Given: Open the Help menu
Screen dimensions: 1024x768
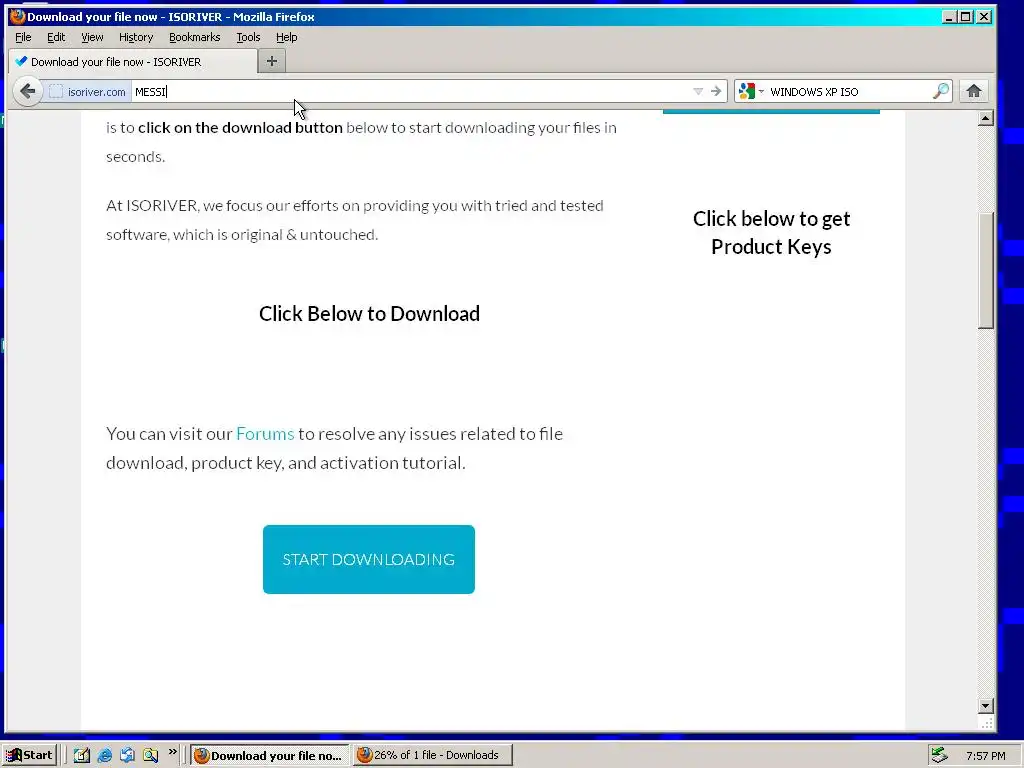Looking at the screenshot, I should pyautogui.click(x=286, y=37).
